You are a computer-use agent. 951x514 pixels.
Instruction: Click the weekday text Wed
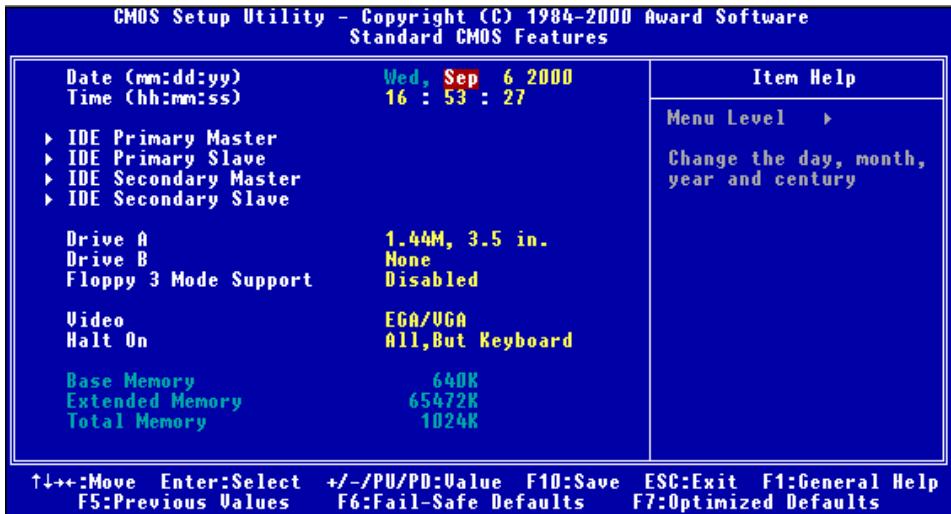click(408, 78)
